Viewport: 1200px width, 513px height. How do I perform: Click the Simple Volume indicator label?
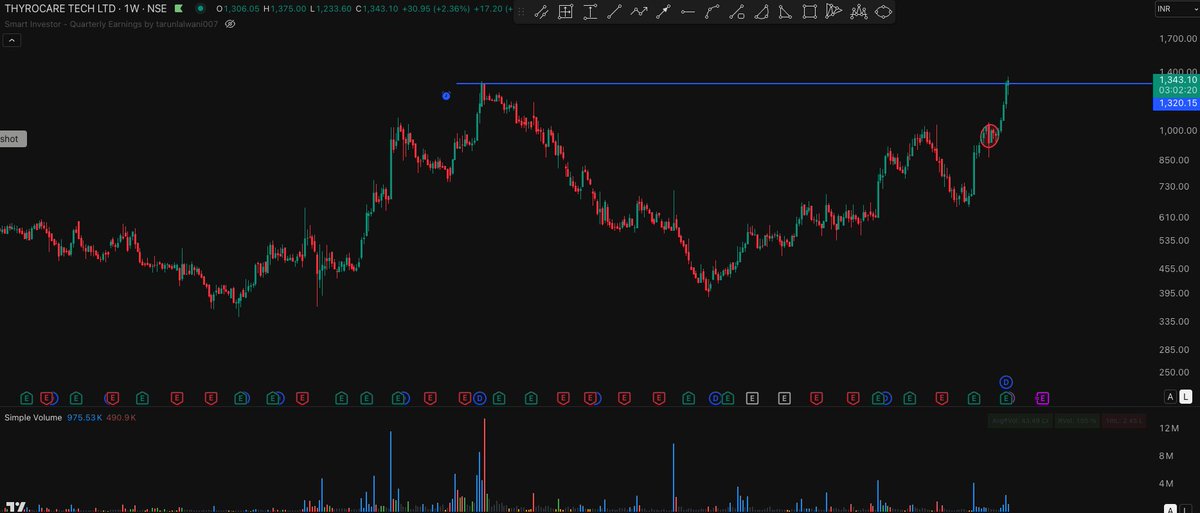32,417
